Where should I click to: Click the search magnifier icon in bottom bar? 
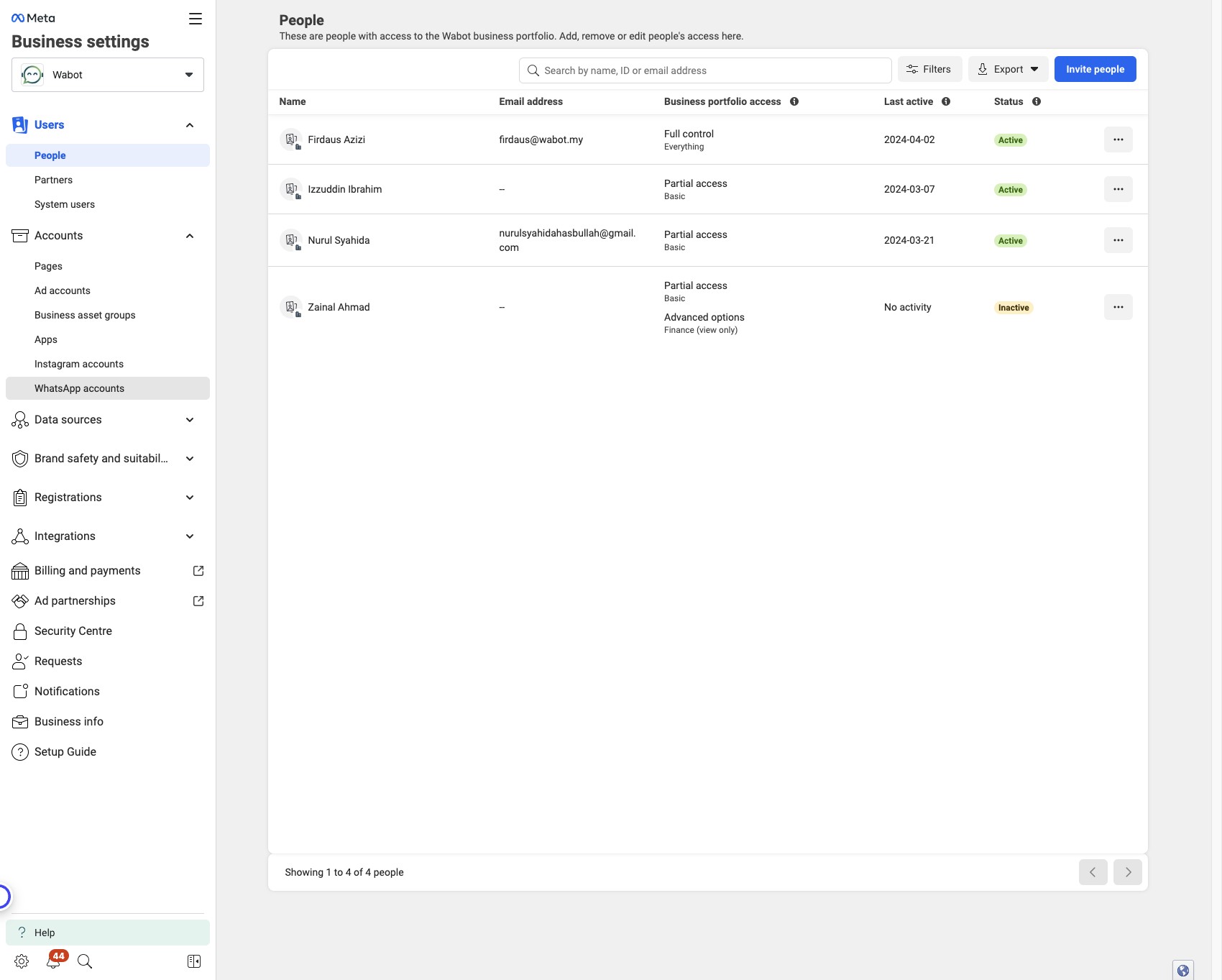(x=85, y=961)
